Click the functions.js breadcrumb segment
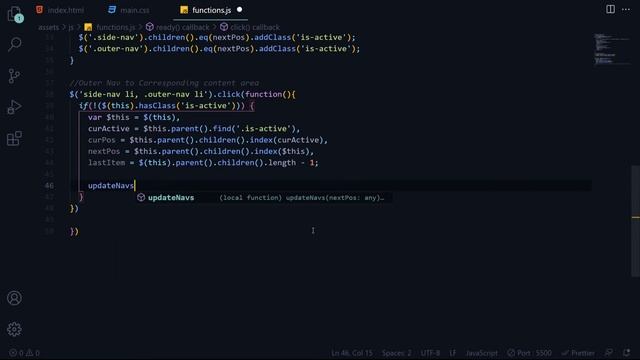640x360 pixels. coord(110,27)
